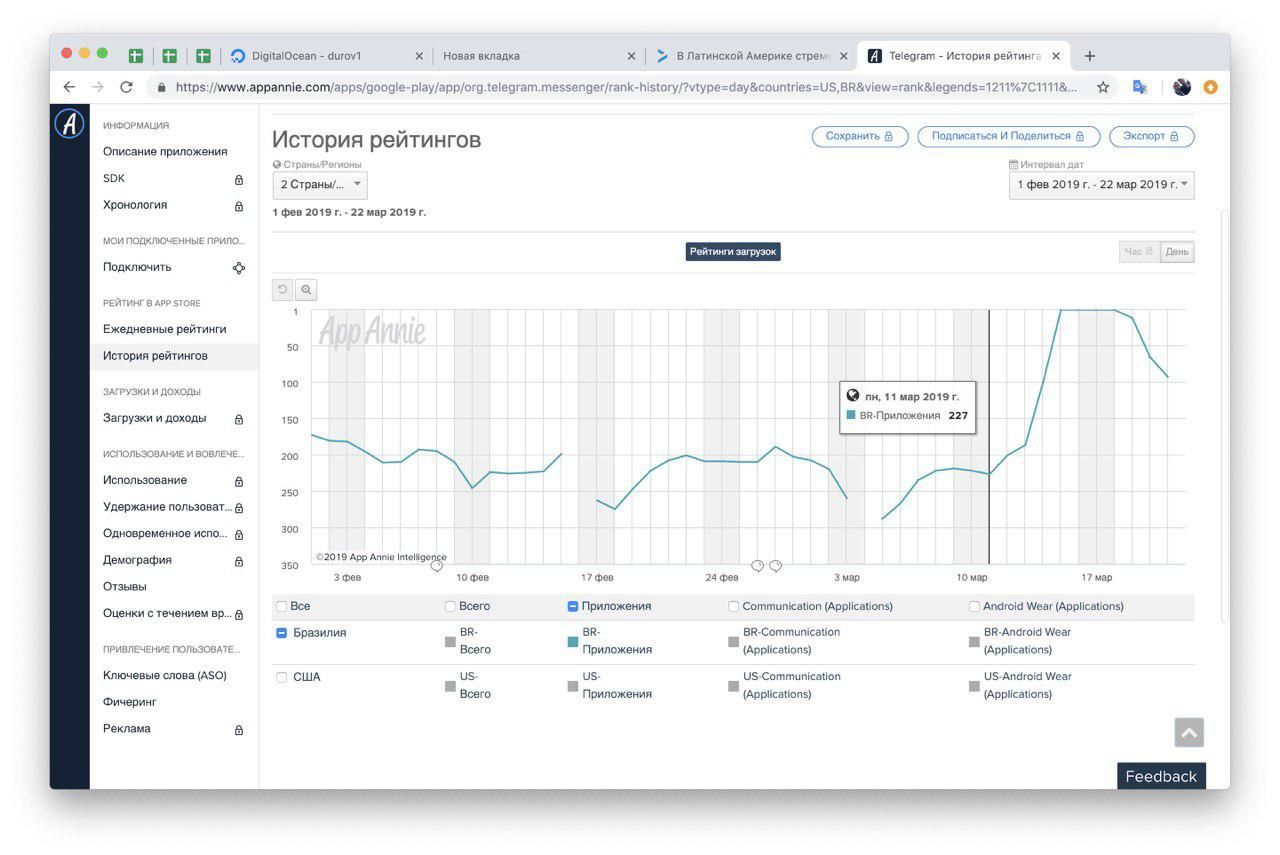This screenshot has width=1280, height=855.
Task: Click the Рейтинги загрузок button
Action: point(733,252)
